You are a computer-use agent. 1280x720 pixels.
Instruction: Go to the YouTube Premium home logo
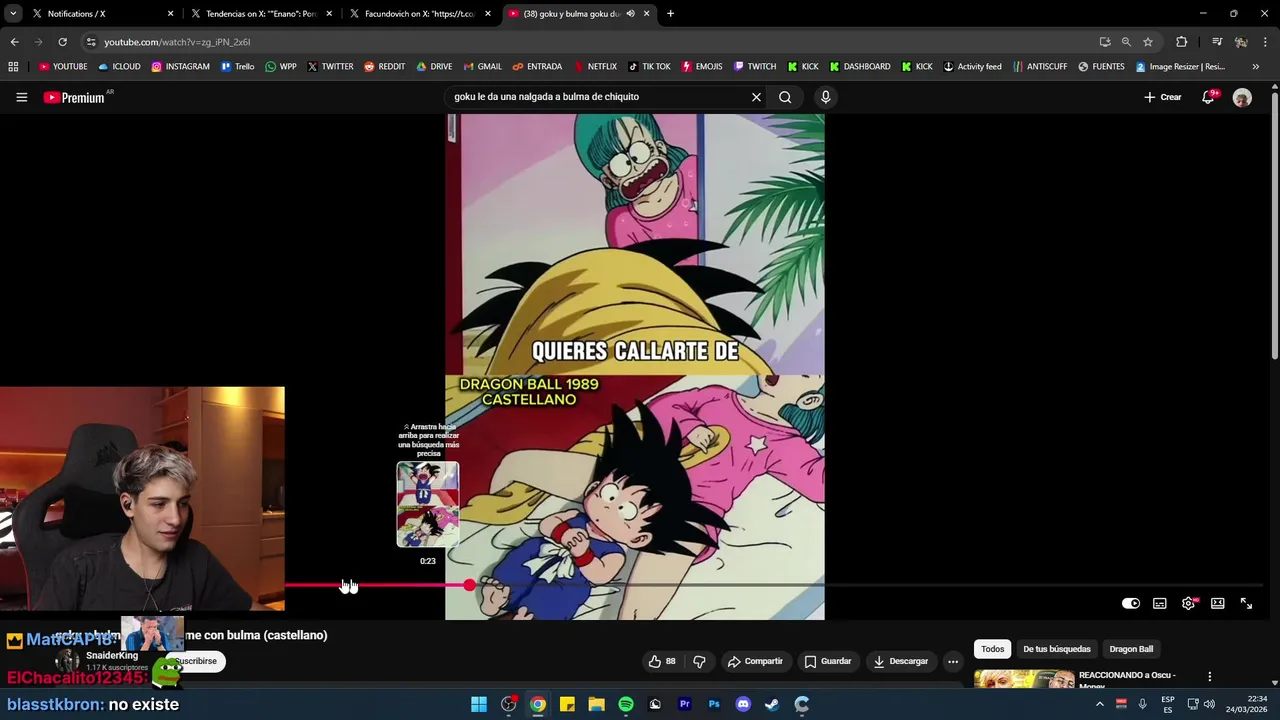(x=74, y=97)
